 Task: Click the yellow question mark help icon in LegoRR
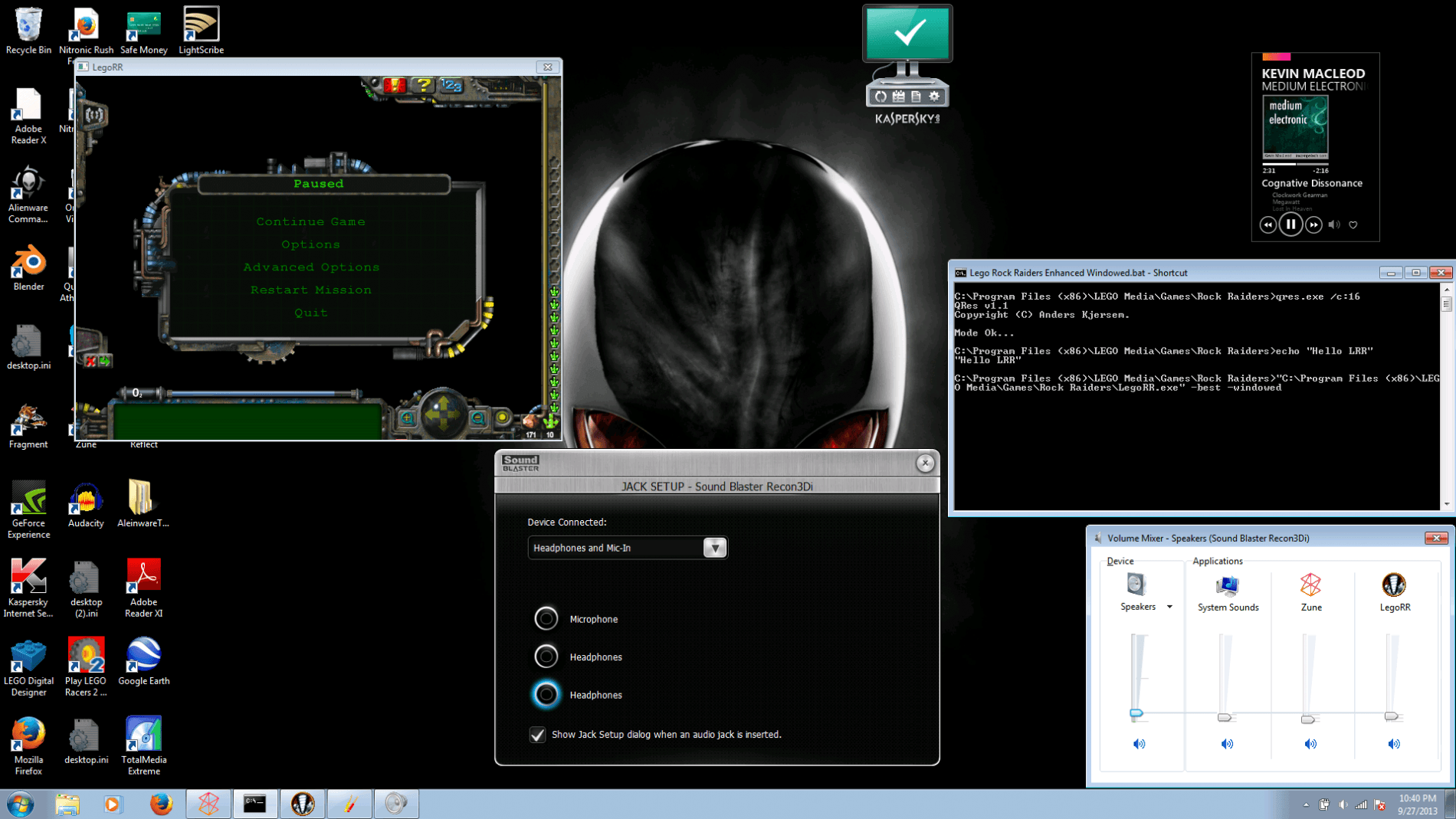pos(423,85)
